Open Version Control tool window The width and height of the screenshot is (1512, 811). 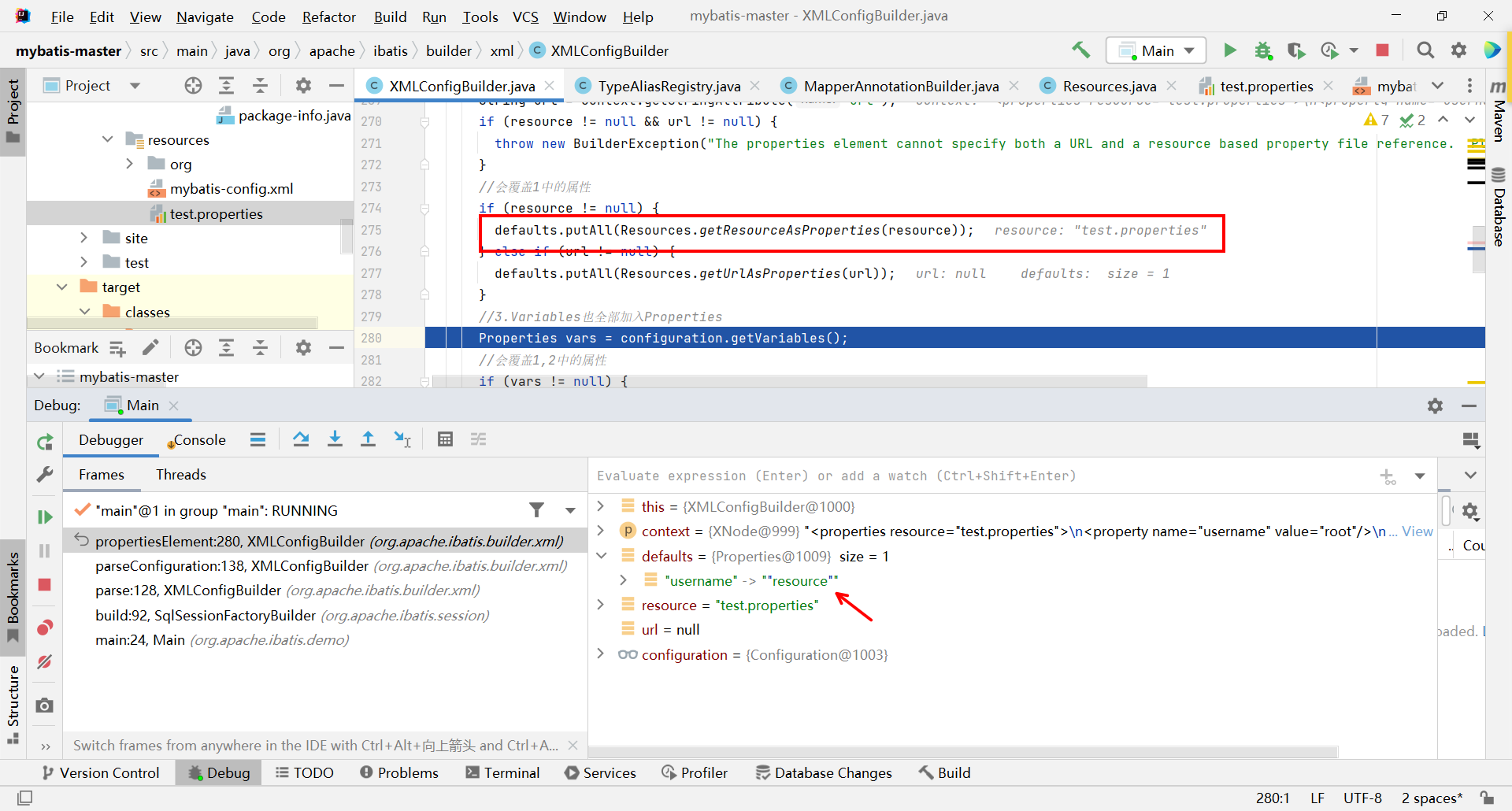tap(101, 772)
